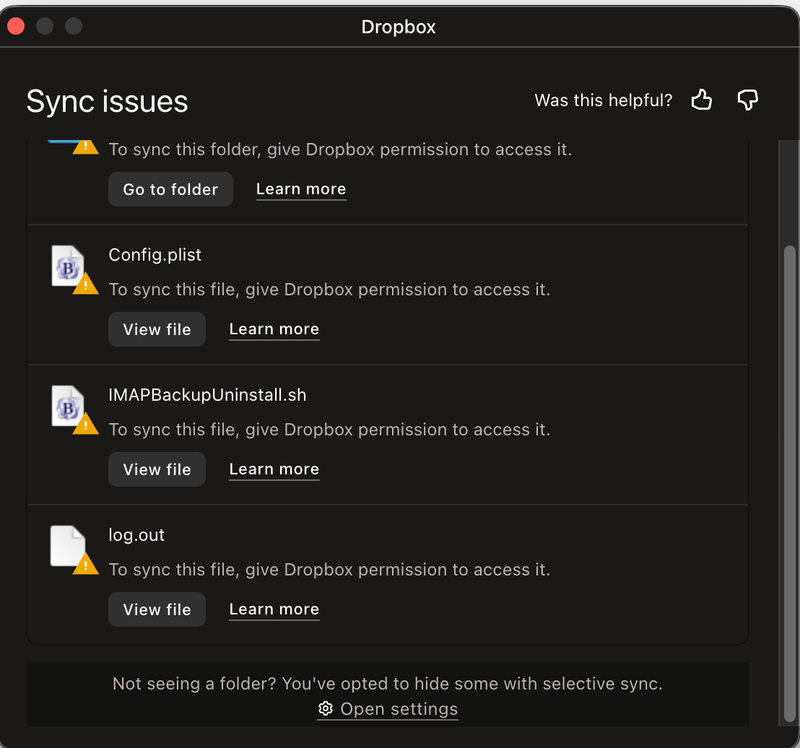The image size is (800, 748).
Task: Open Learn more link for Config.plist
Action: click(x=274, y=329)
